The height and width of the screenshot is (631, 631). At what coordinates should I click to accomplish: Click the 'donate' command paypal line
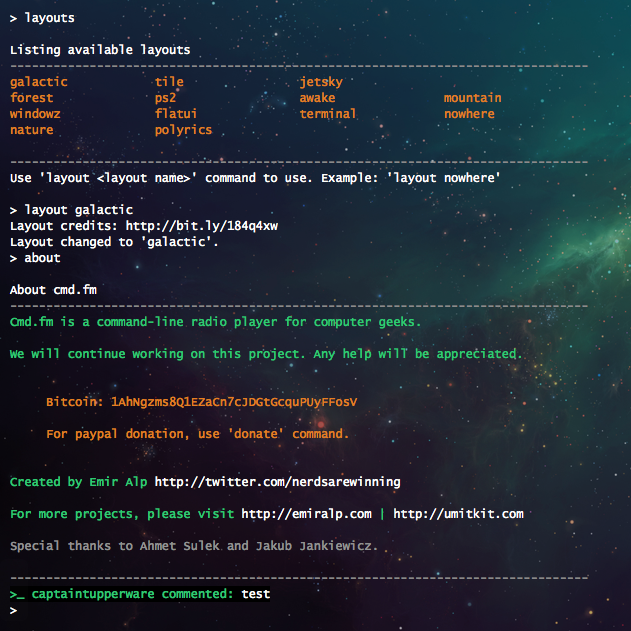(197, 434)
